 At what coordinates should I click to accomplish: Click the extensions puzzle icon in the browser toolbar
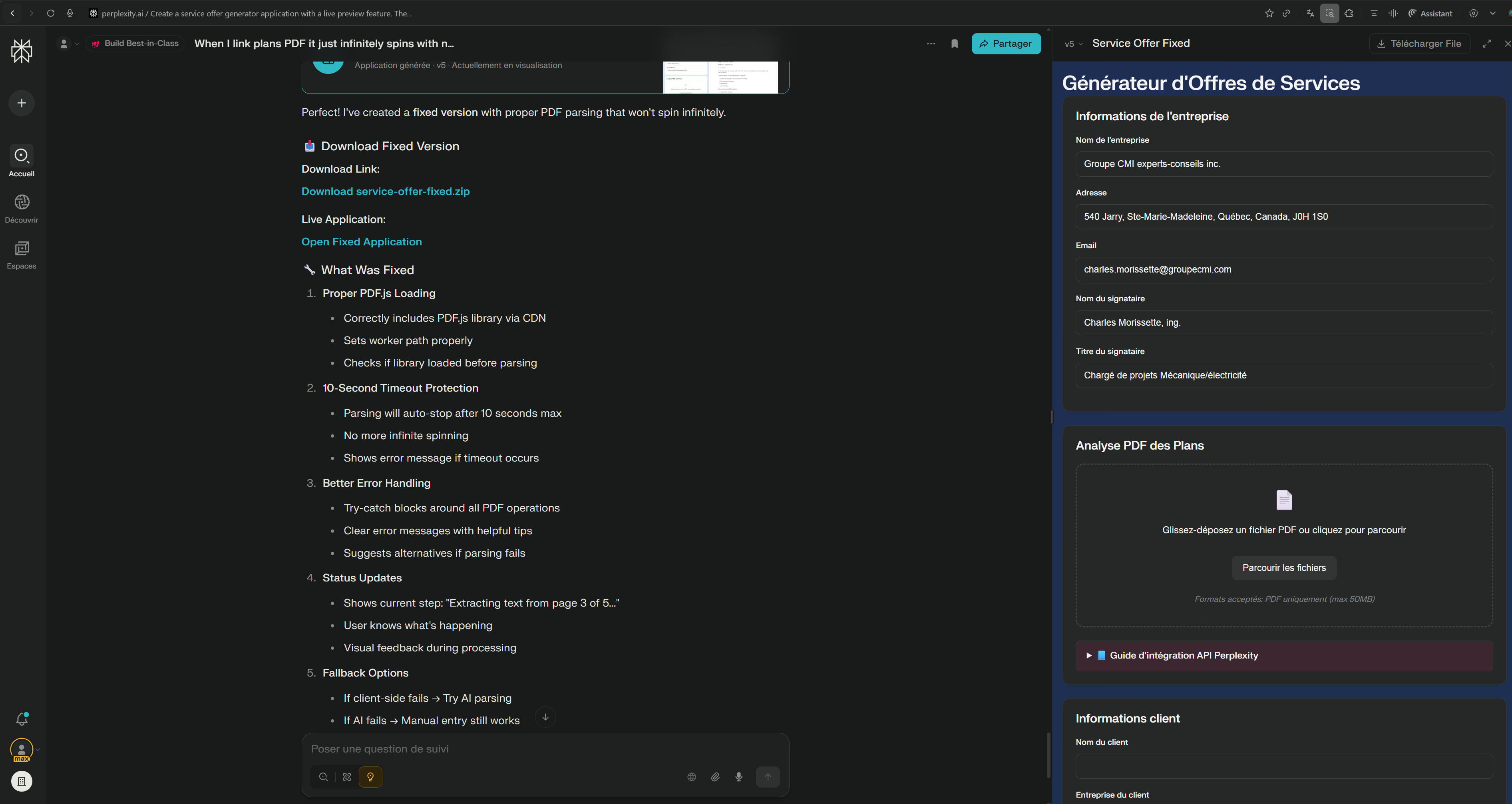(1349, 13)
